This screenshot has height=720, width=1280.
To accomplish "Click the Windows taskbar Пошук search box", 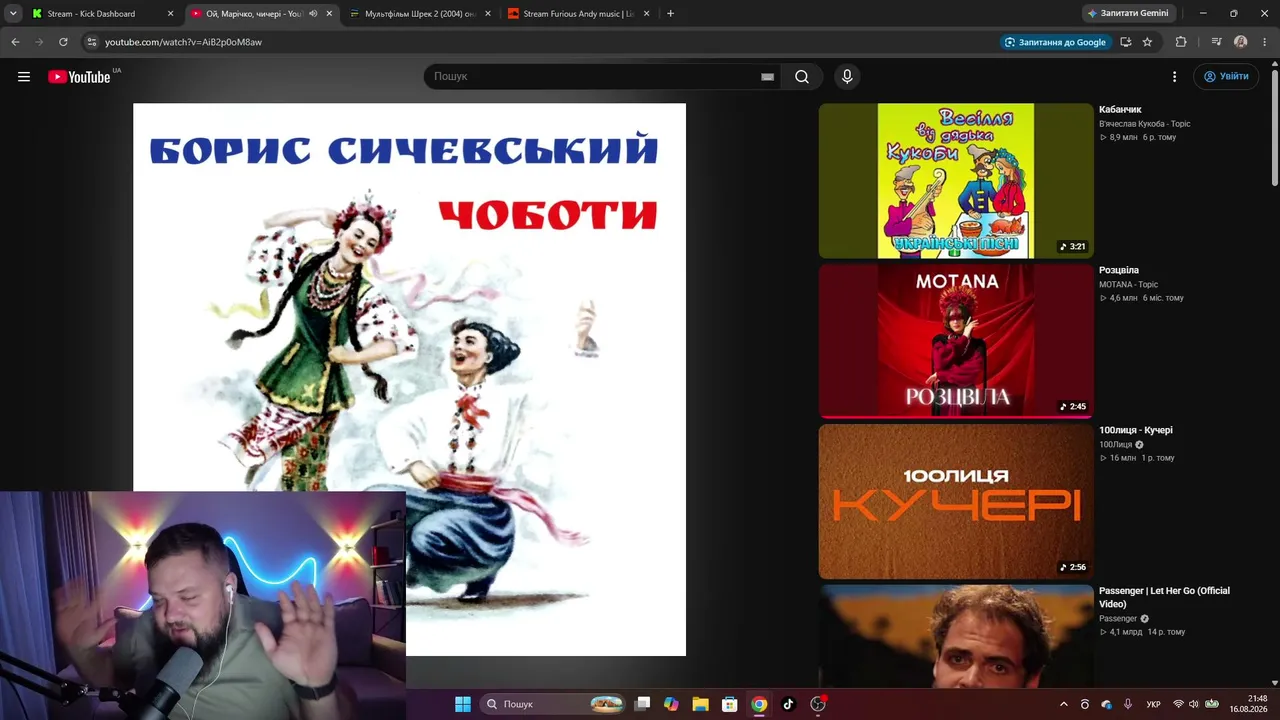I will (553, 704).
